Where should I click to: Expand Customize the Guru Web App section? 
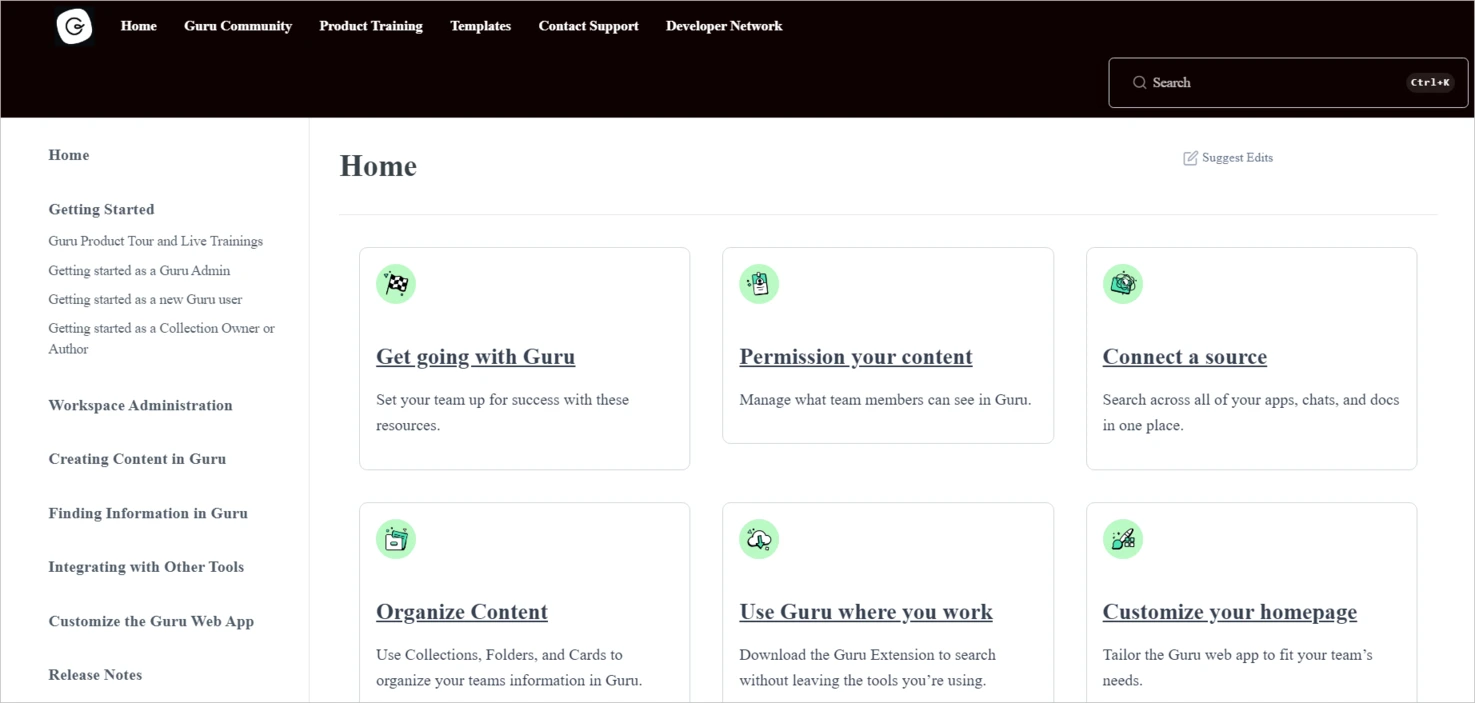click(151, 621)
